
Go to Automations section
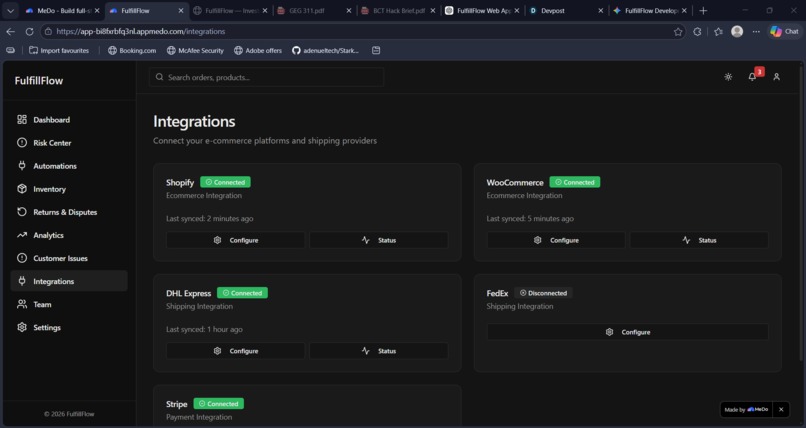(69, 166)
